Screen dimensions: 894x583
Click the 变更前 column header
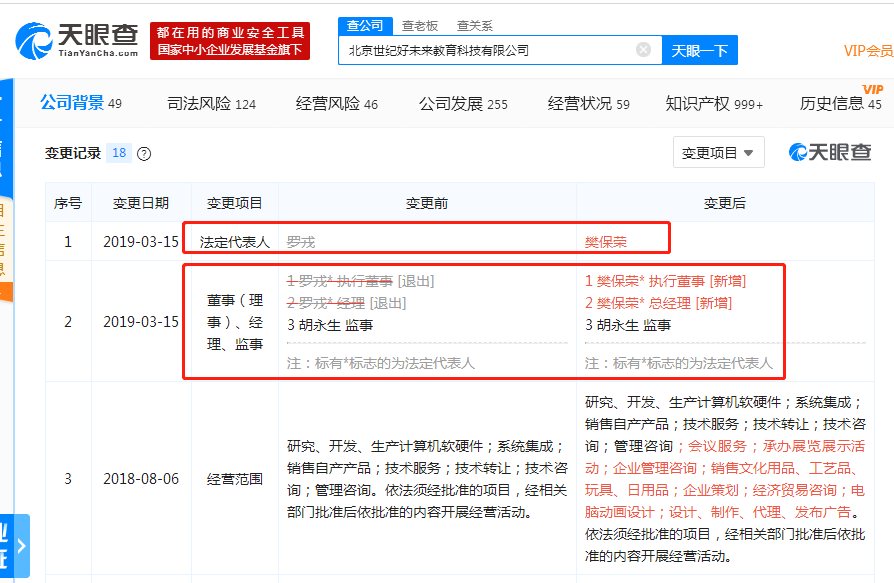pos(427,203)
